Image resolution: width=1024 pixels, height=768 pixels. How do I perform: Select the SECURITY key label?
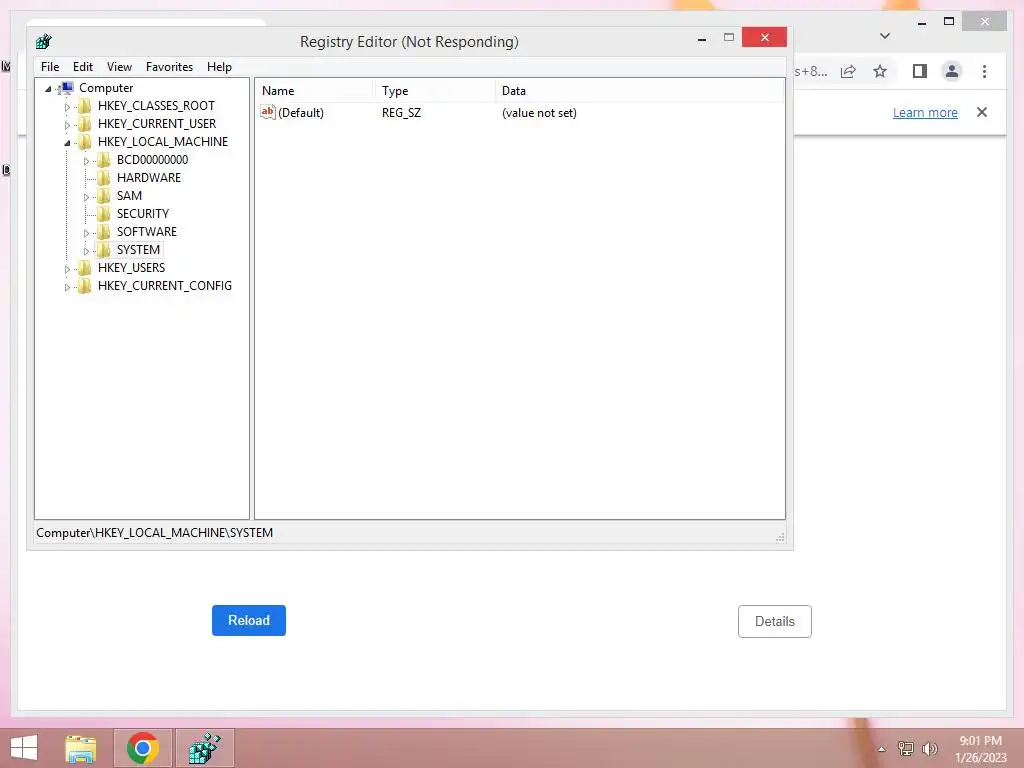143,214
